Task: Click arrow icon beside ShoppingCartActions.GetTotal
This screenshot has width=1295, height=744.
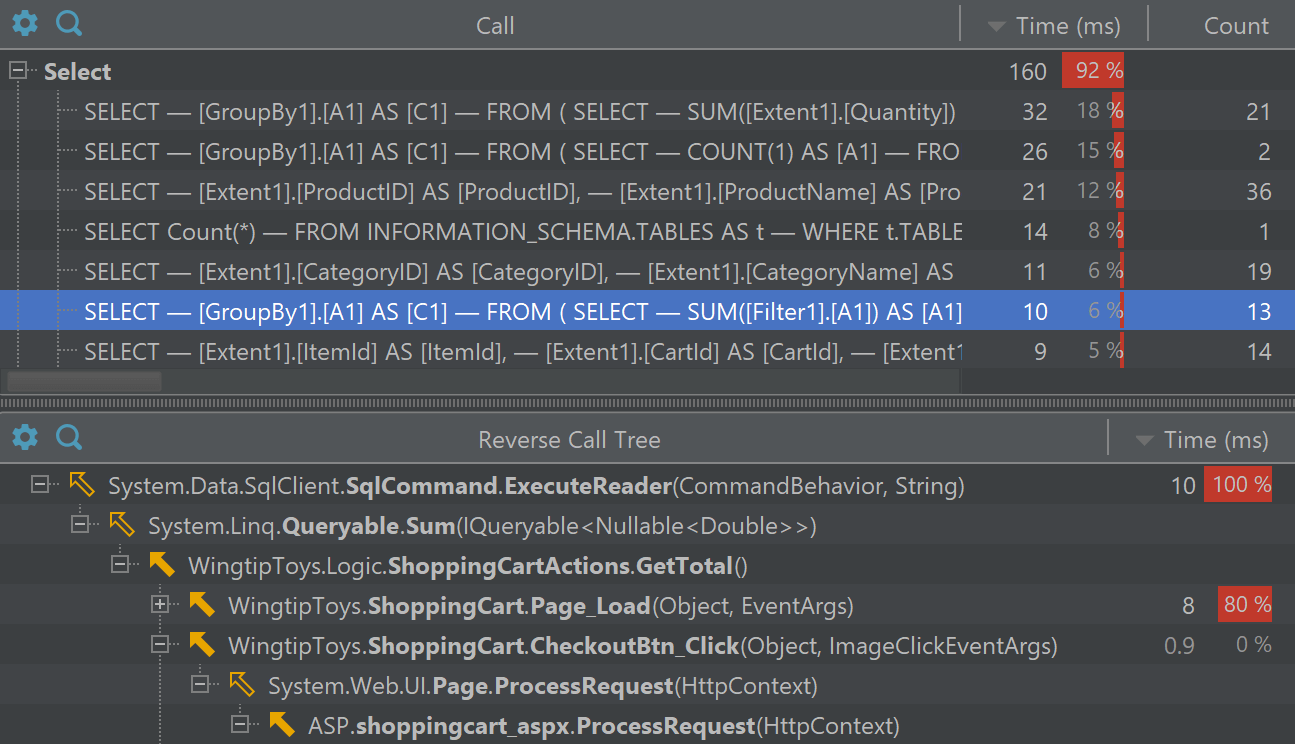Action: click(x=162, y=565)
